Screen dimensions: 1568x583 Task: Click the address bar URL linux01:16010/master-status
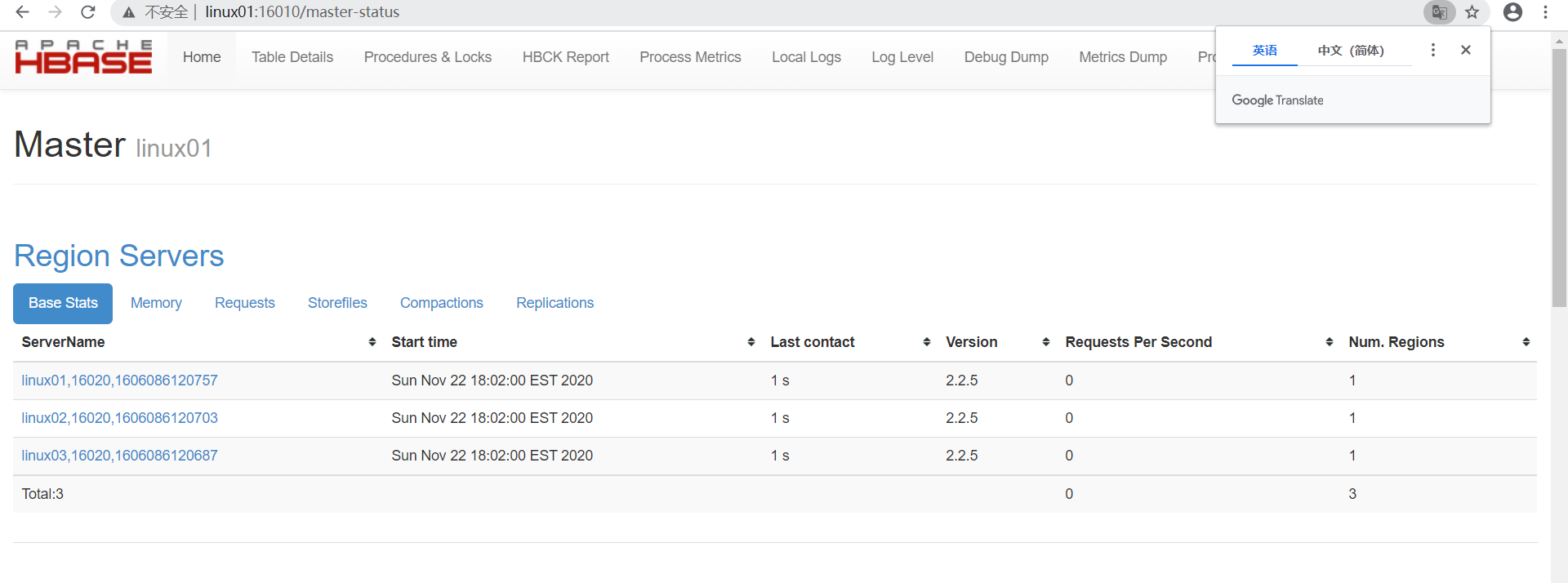[x=302, y=12]
